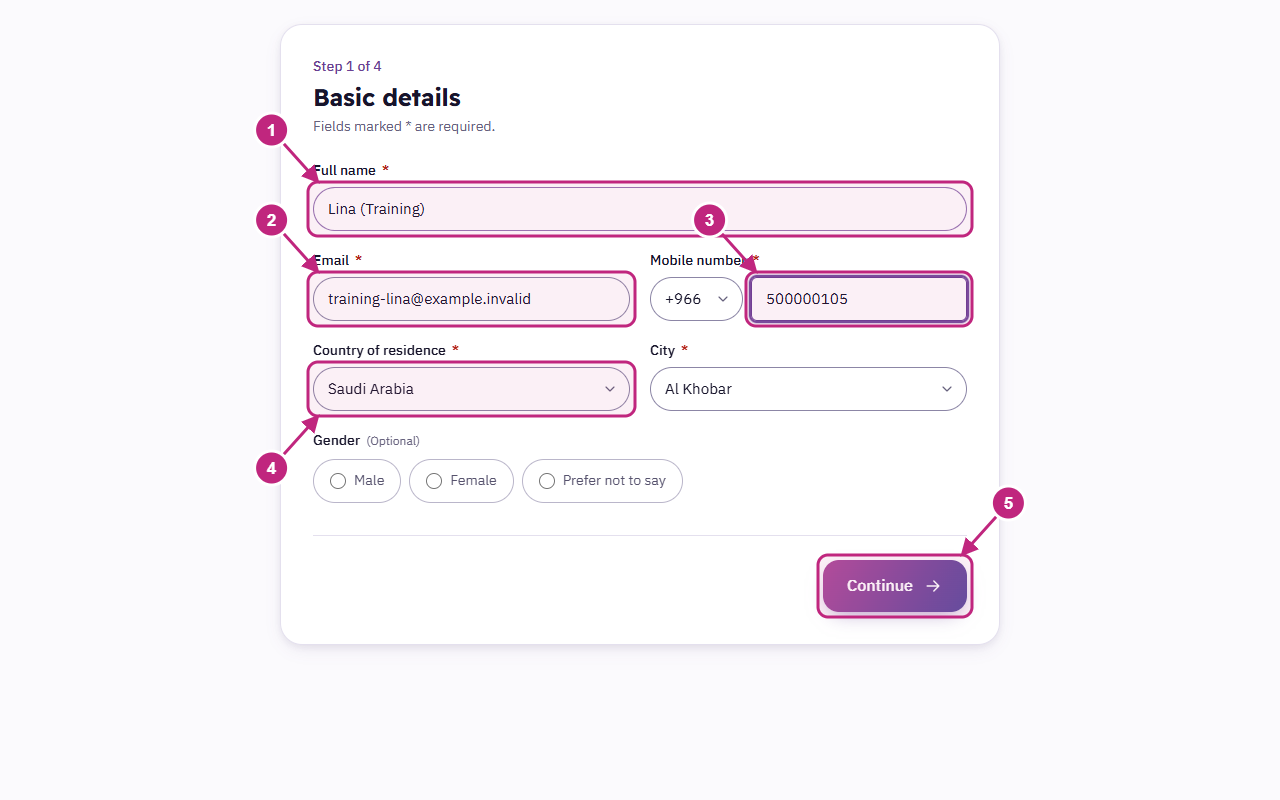Click the Continue button
Image resolution: width=1280 pixels, height=800 pixels.
(x=895, y=586)
